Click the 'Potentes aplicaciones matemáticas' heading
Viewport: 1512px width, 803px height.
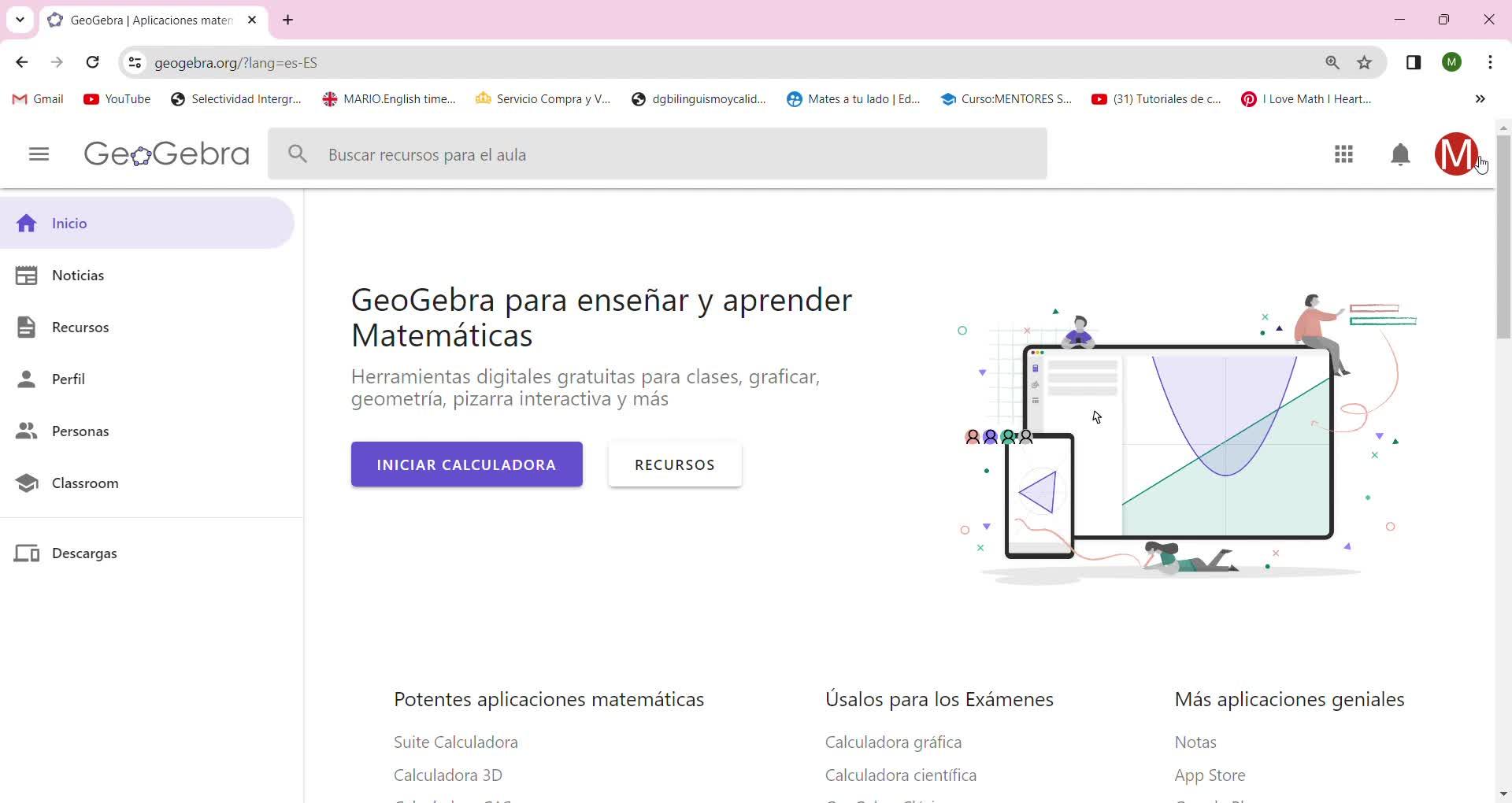point(549,699)
